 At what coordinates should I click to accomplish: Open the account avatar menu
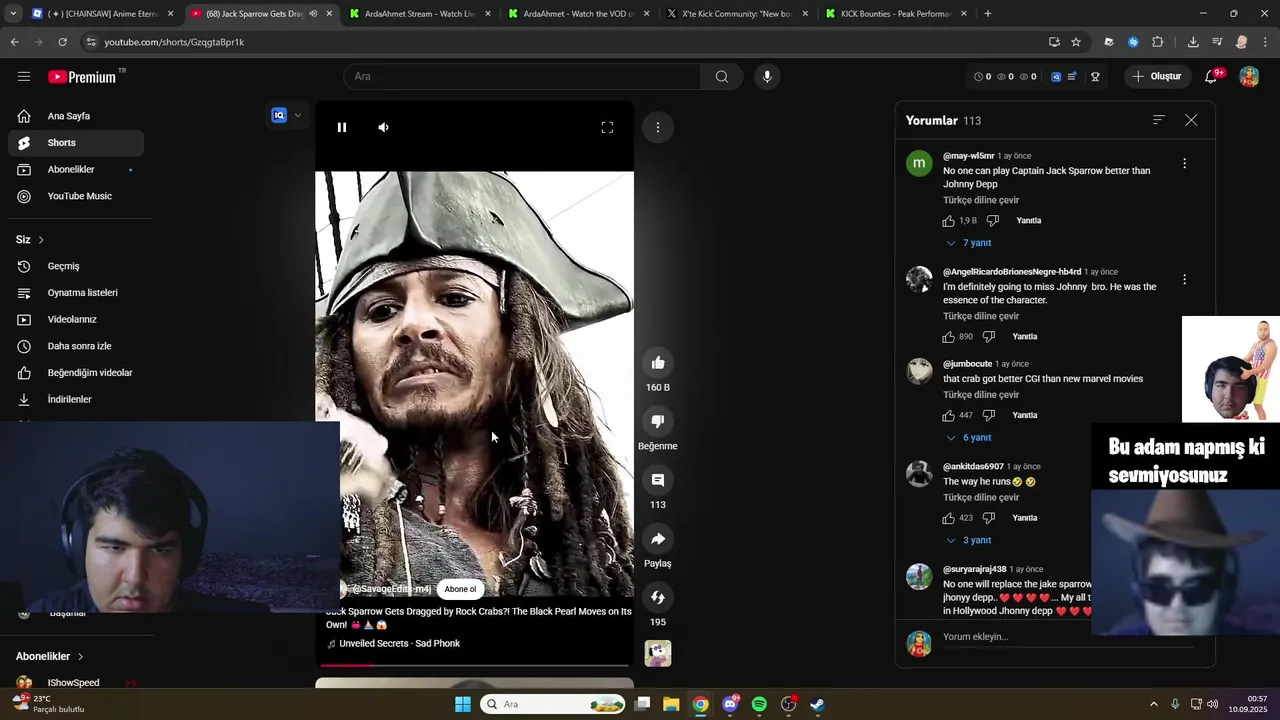coord(1249,76)
